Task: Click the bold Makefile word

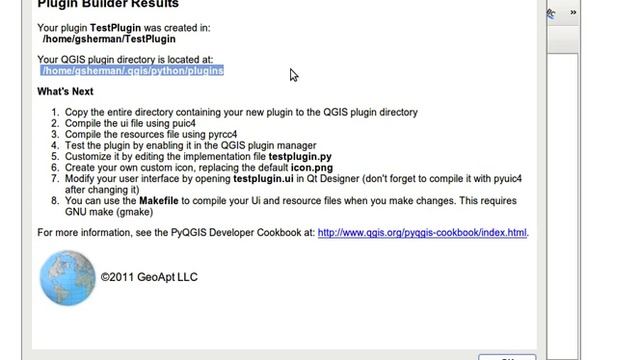Action: click(159, 201)
